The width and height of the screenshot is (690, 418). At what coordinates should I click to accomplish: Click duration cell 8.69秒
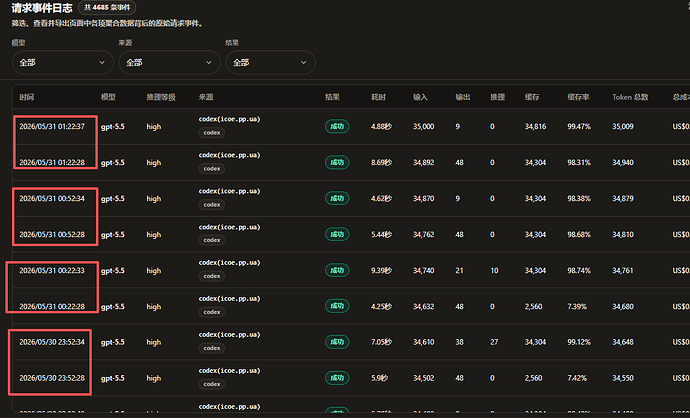(x=381, y=163)
